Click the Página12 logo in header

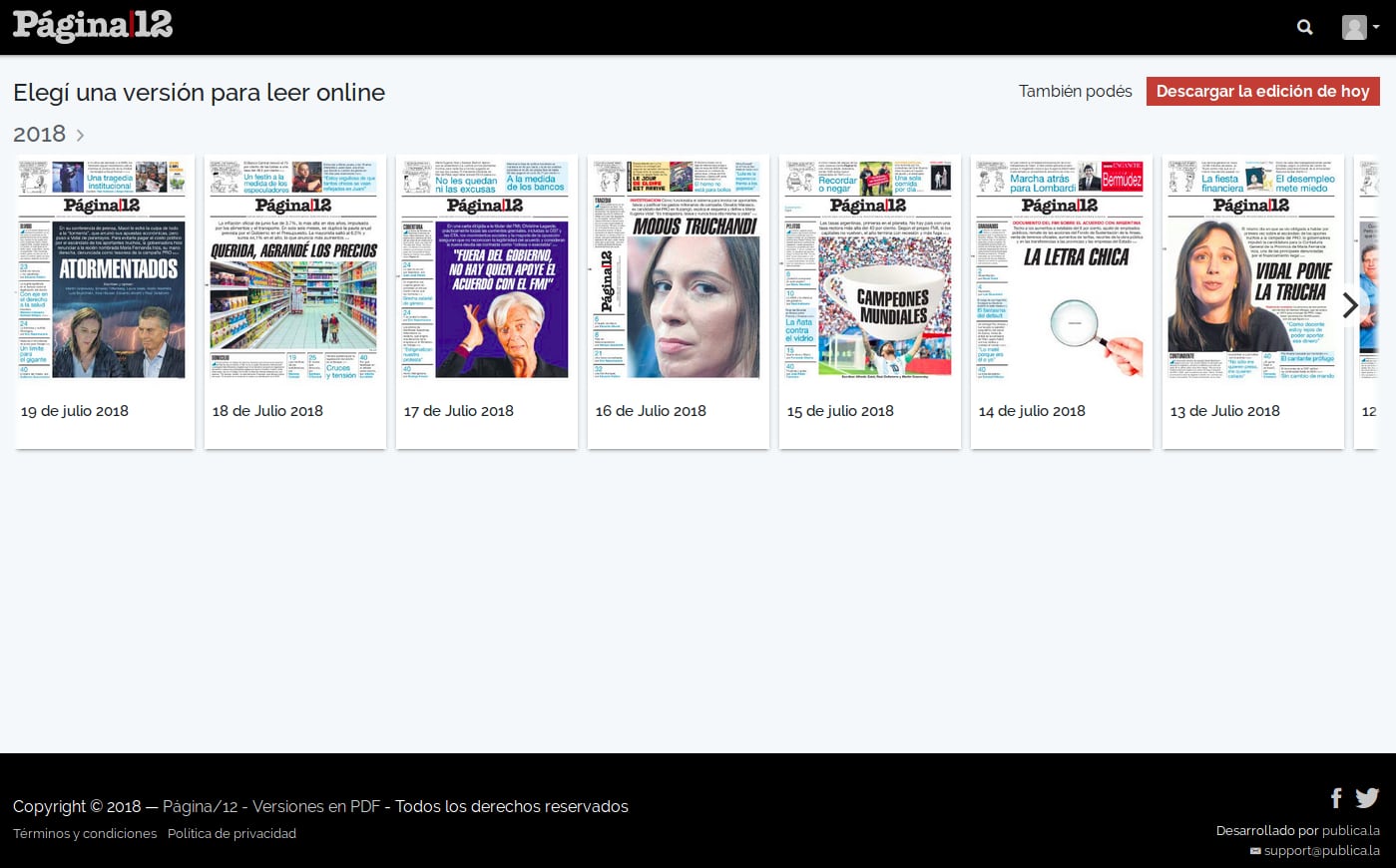(x=93, y=26)
